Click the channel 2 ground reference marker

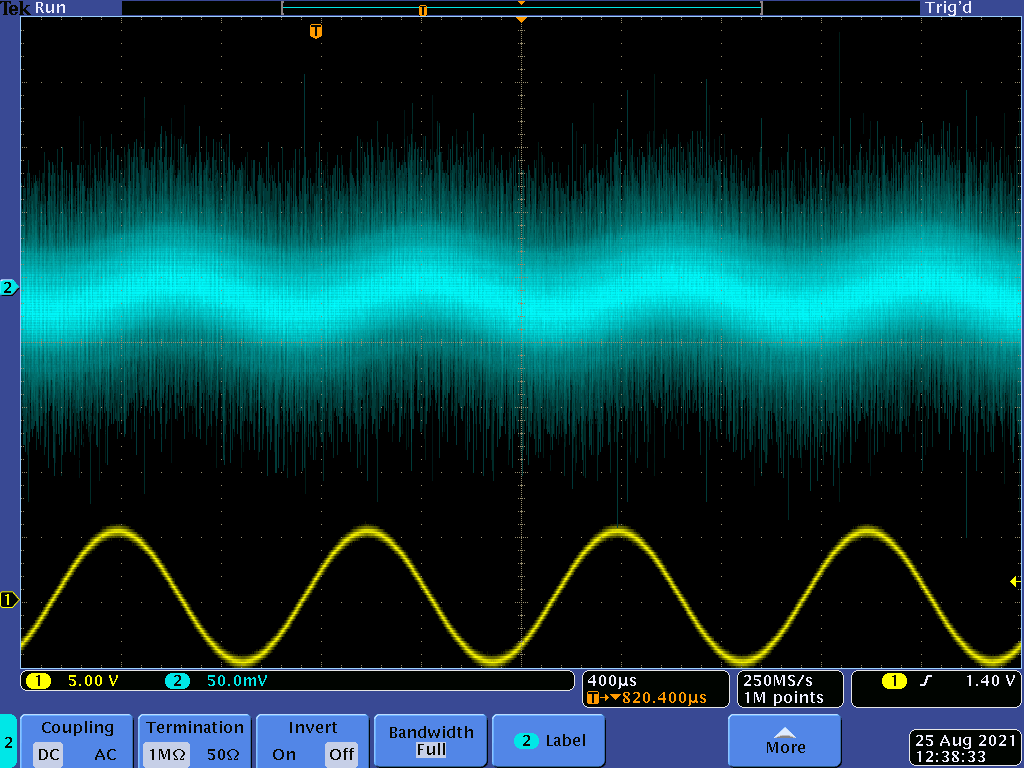click(x=9, y=288)
